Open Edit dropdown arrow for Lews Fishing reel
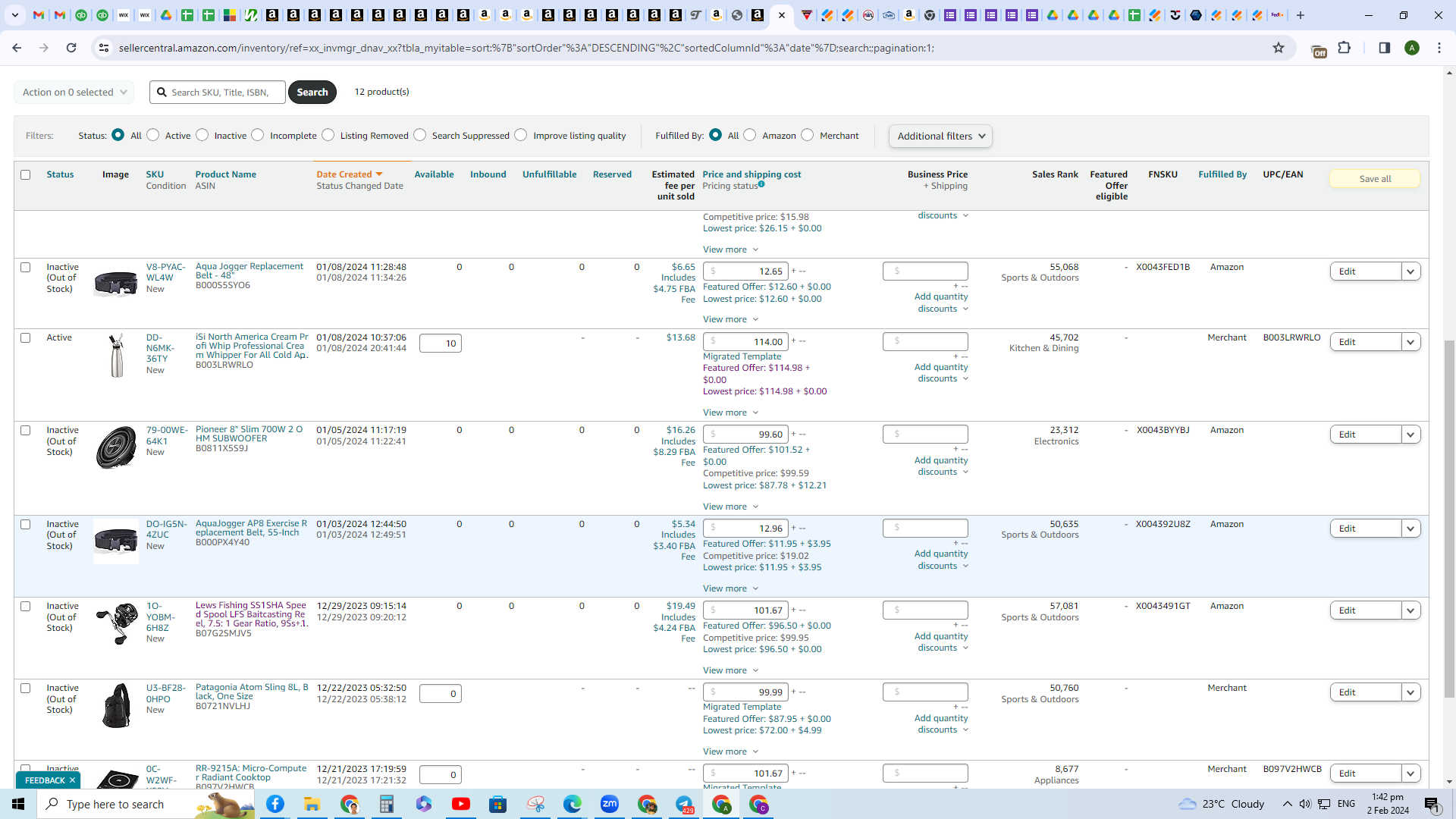The width and height of the screenshot is (1456, 819). click(1410, 610)
